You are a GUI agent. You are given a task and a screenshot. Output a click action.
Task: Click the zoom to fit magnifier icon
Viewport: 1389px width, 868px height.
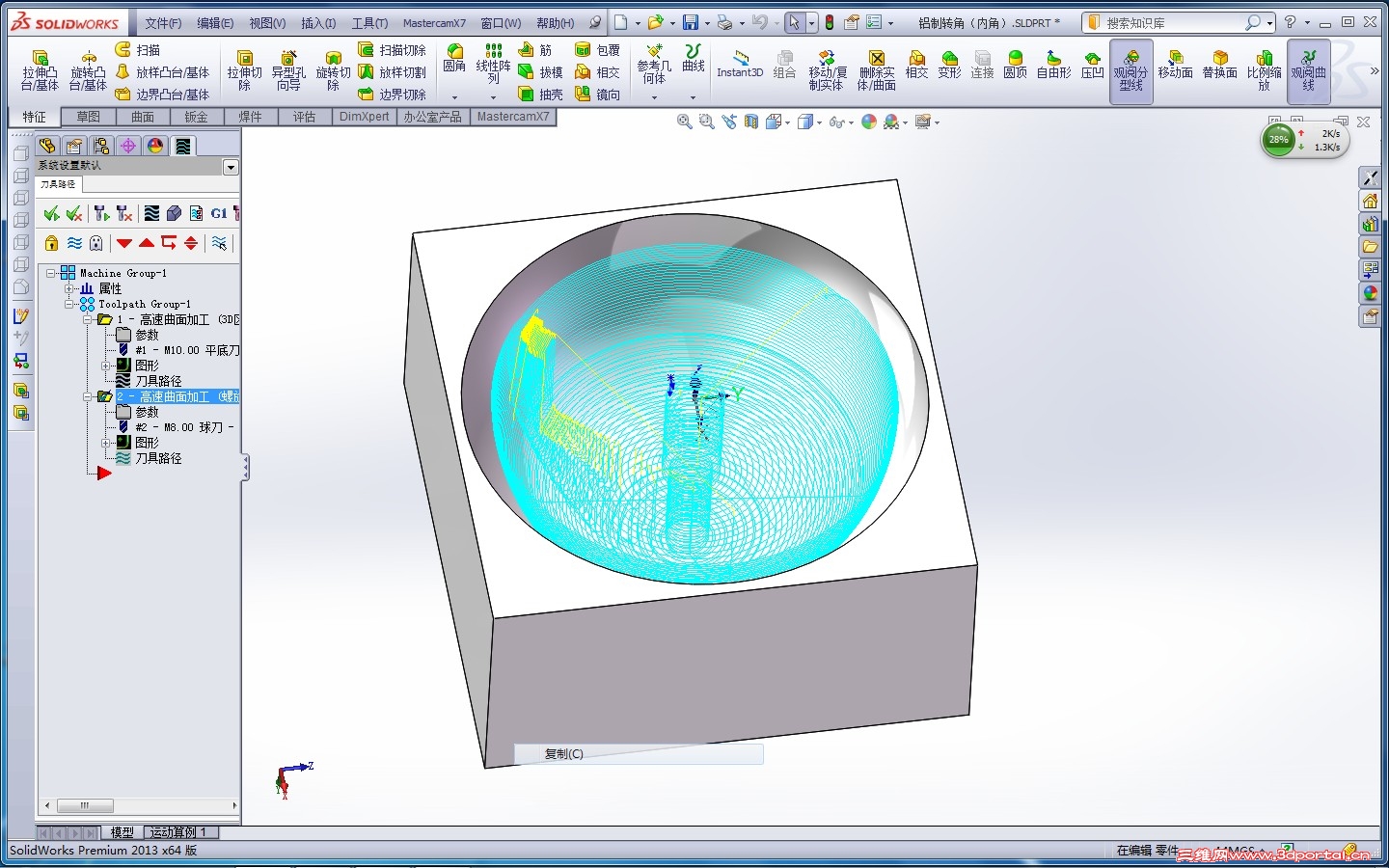point(684,122)
